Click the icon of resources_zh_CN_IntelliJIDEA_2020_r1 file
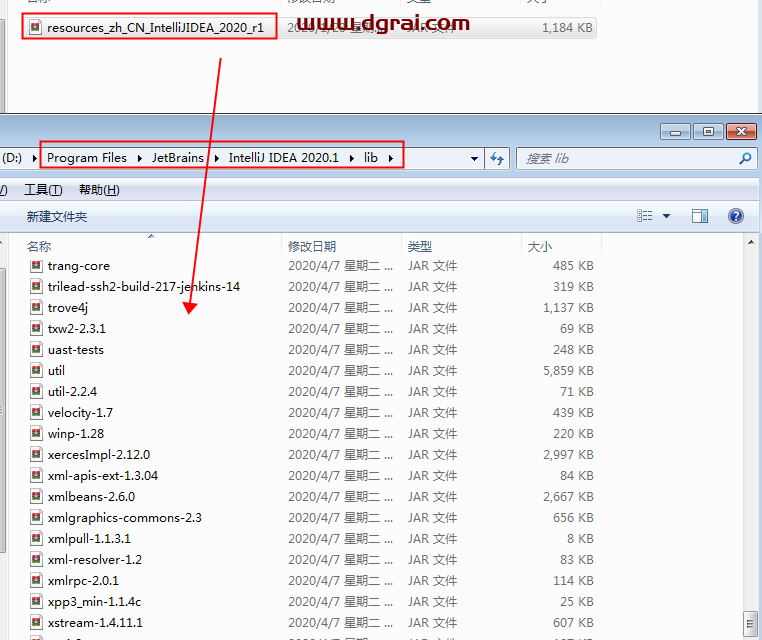This screenshot has width=762, height=640. click(x=35, y=27)
